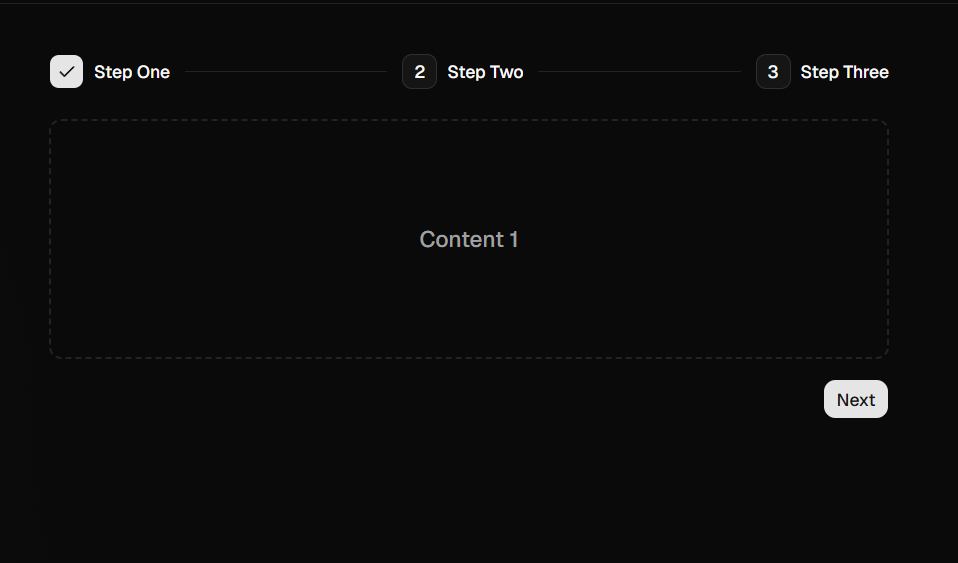The image size is (958, 563).
Task: Advance the wizard using Next
Action: coord(855,399)
